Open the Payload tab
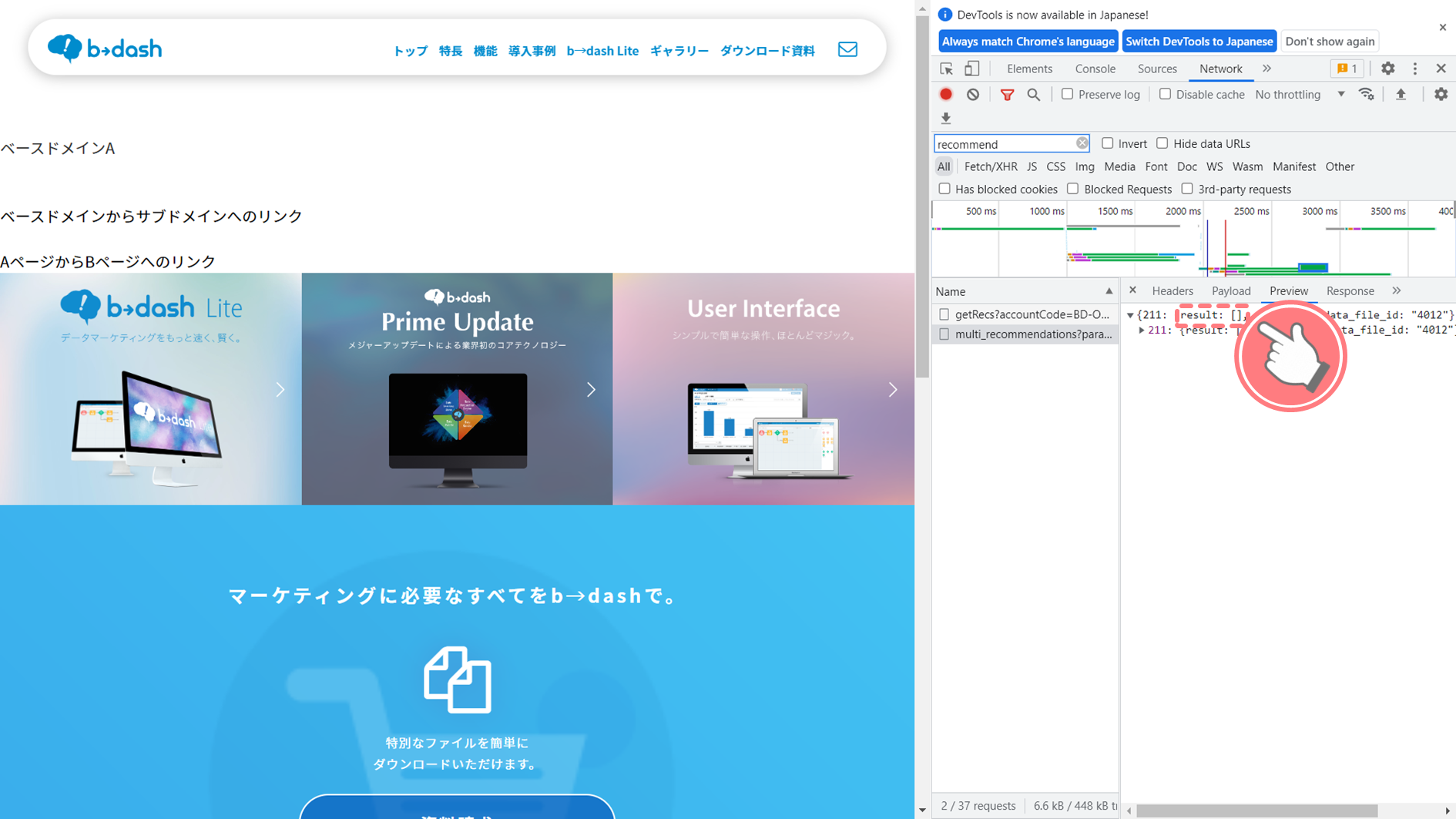1456x819 pixels. pyautogui.click(x=1231, y=290)
